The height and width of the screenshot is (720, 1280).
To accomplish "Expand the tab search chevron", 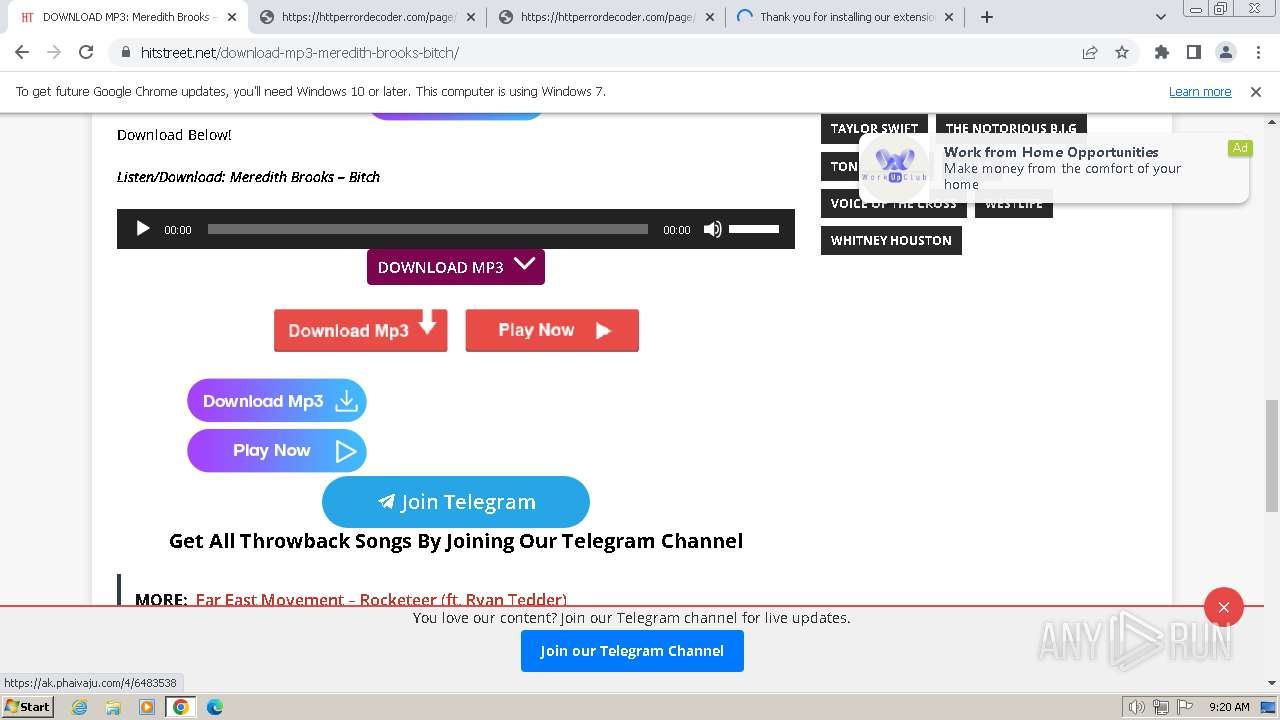I will 1161,17.
